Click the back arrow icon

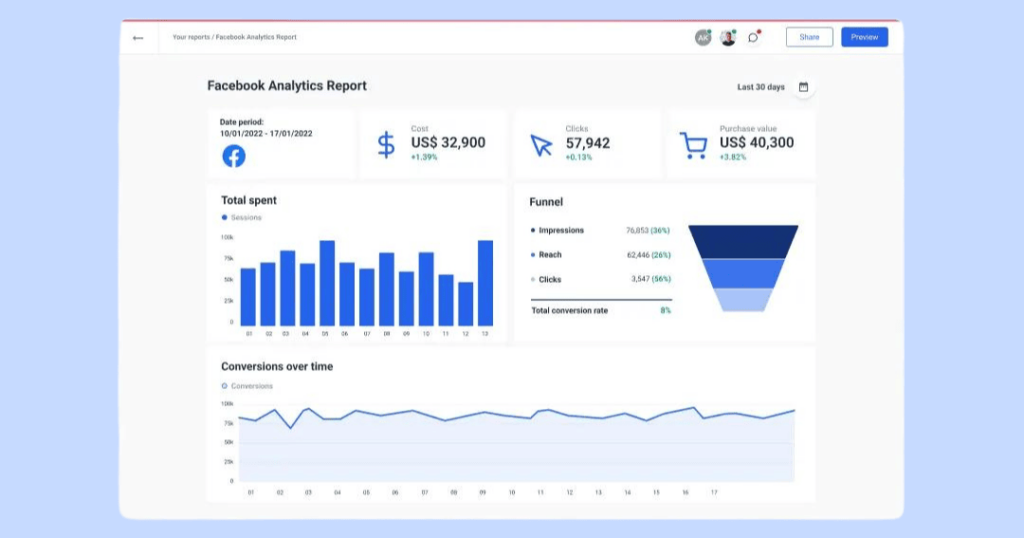click(138, 38)
